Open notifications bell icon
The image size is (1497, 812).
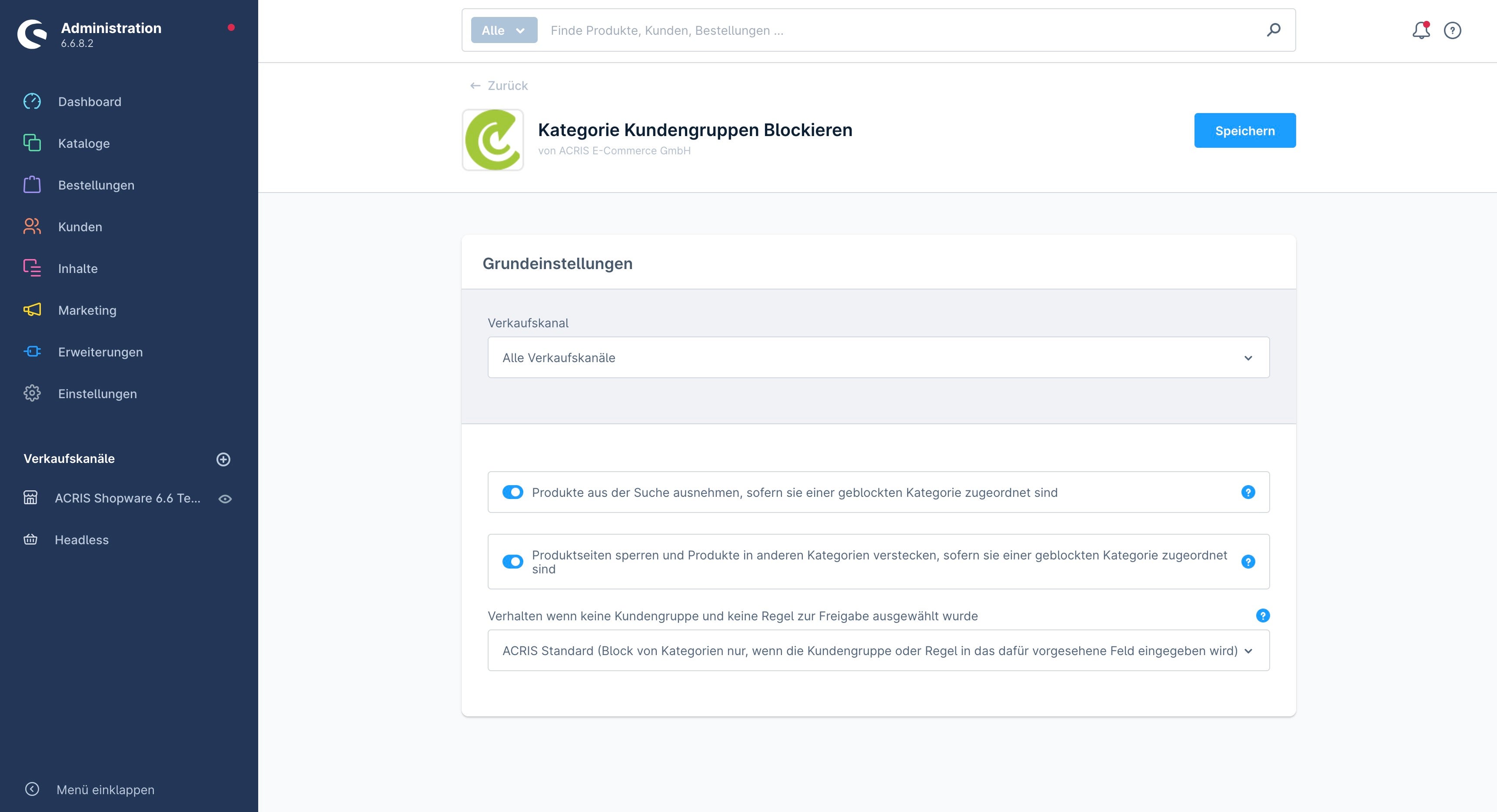click(x=1421, y=30)
